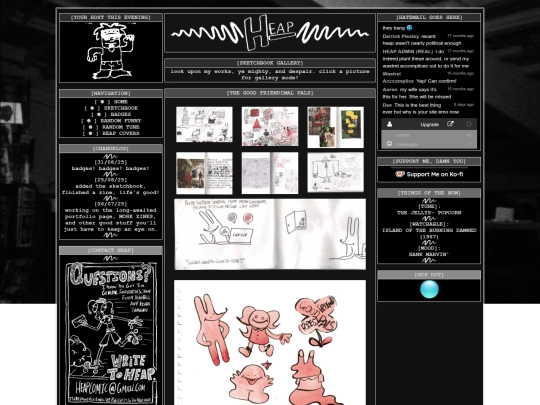Open the rabbit with laptop sketch spread

tap(270, 234)
